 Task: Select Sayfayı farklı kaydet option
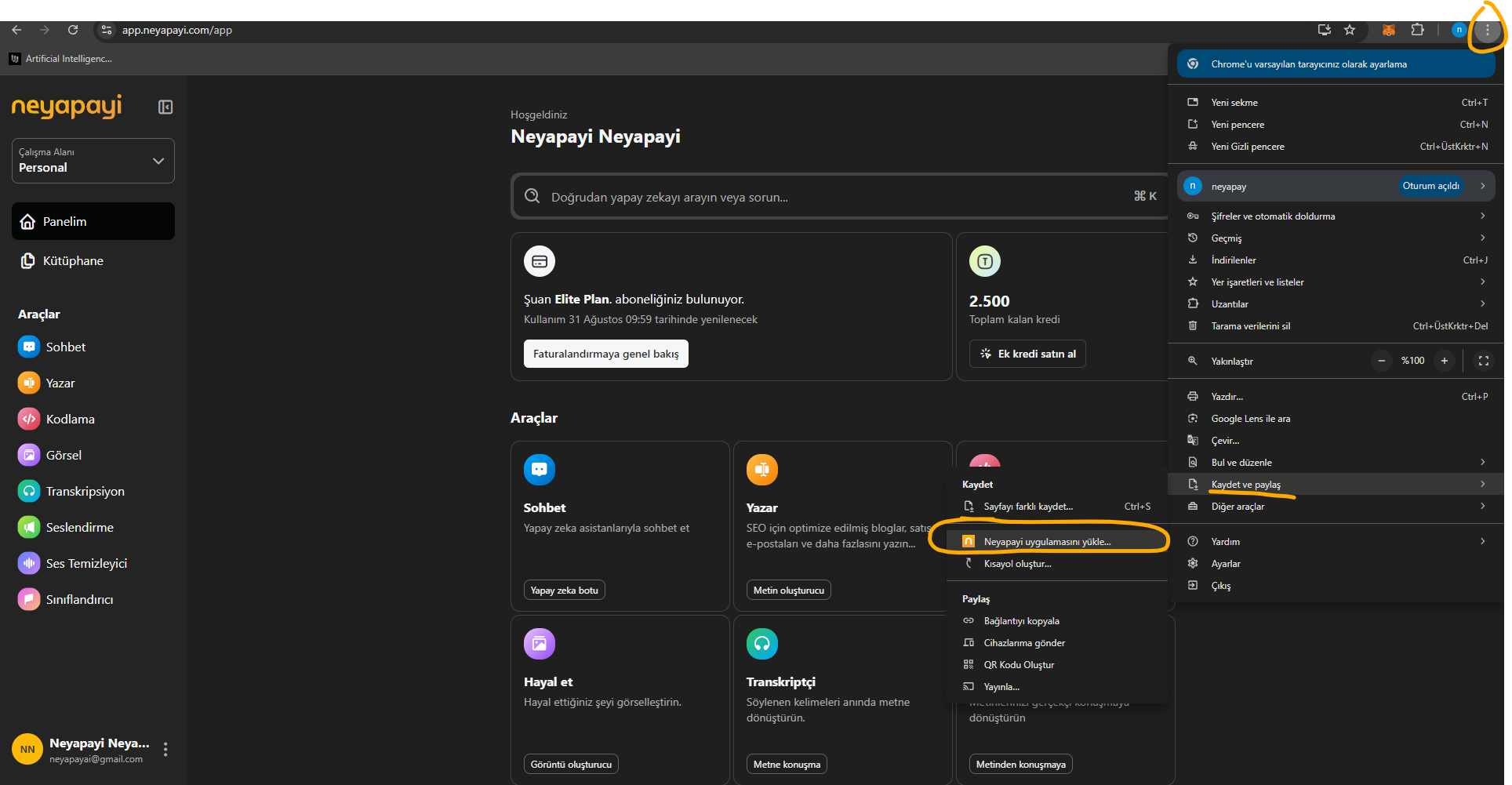pyautogui.click(x=1057, y=506)
